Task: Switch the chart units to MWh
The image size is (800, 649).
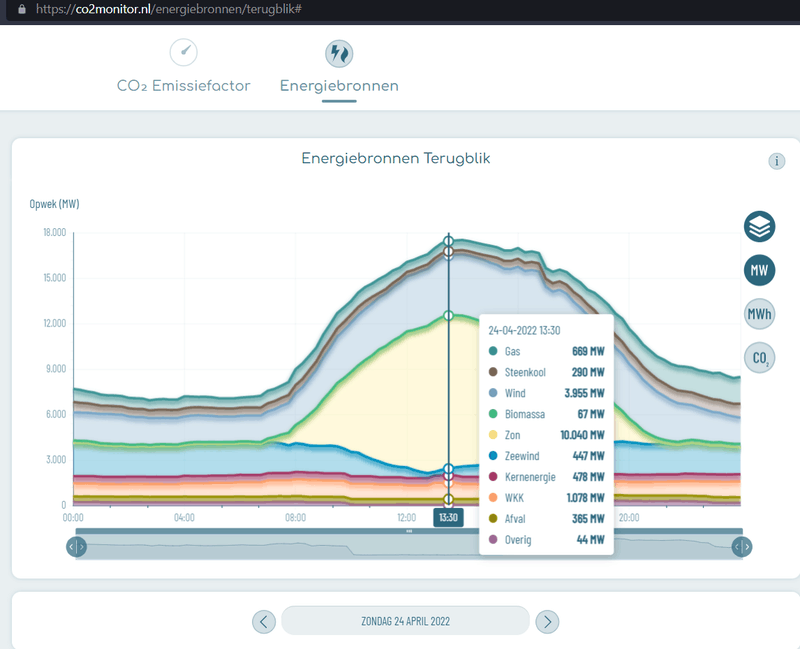Action: 759,314
